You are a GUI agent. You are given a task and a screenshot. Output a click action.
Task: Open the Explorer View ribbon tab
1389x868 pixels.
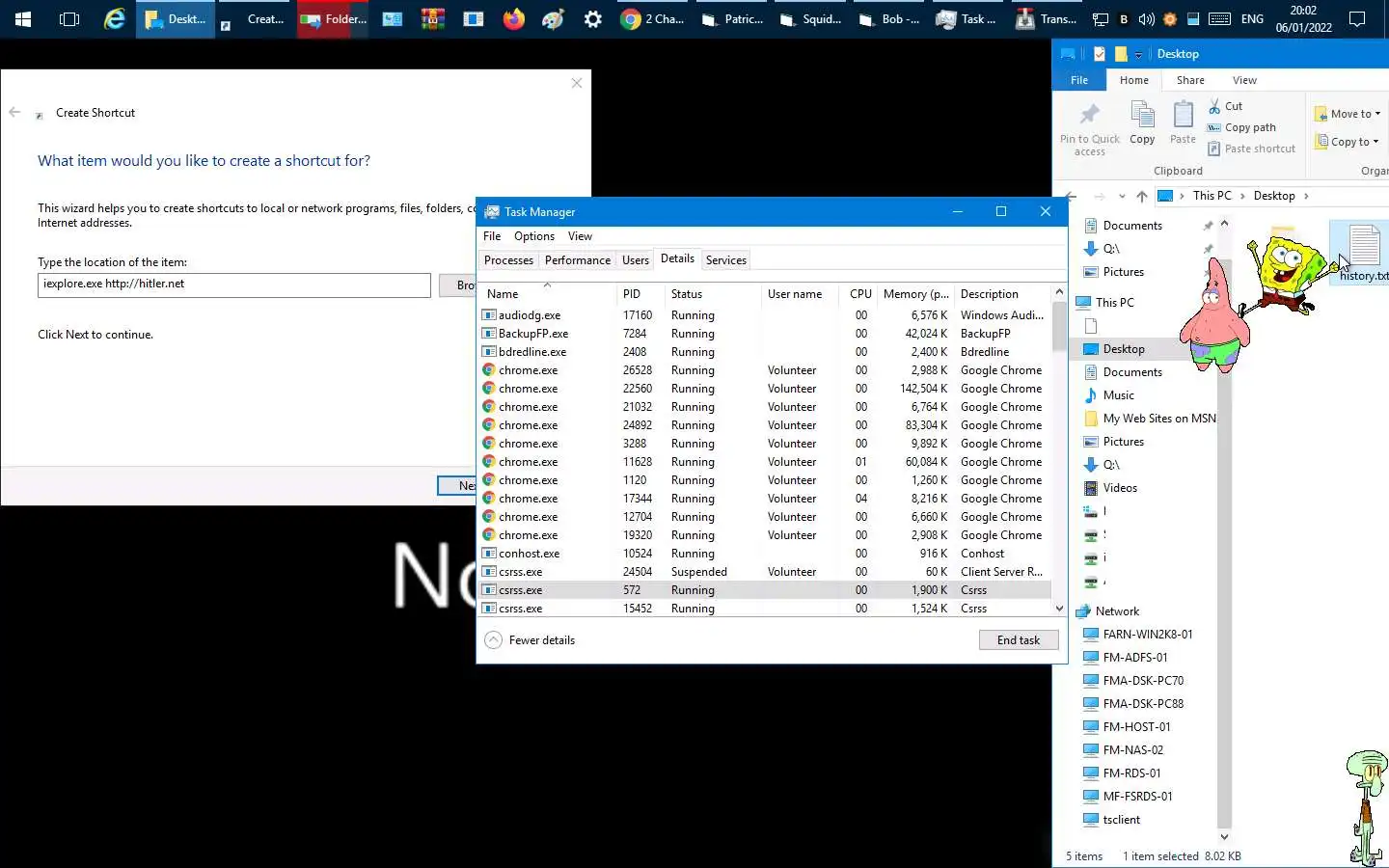1244,80
